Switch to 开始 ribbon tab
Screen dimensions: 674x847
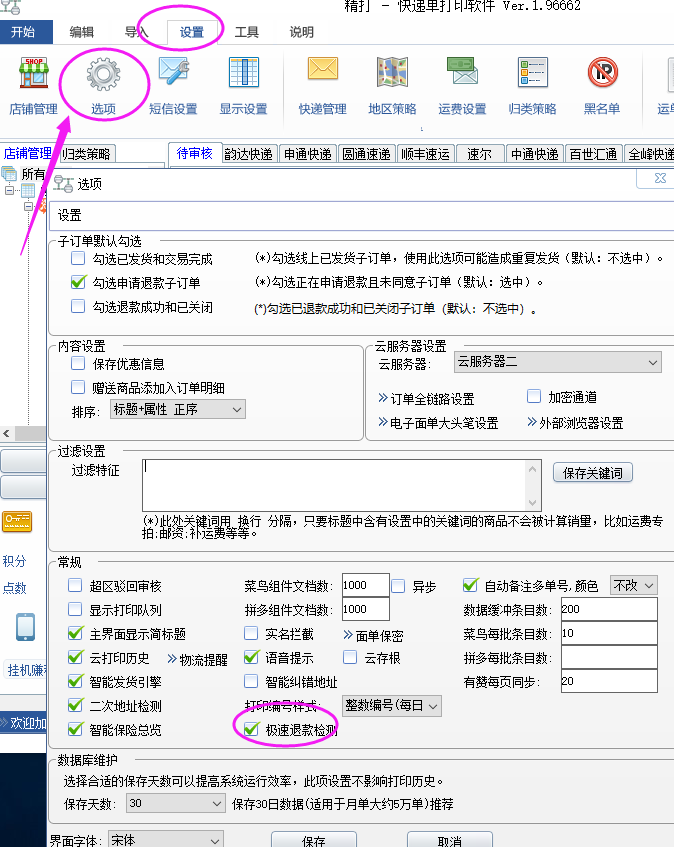point(23,32)
